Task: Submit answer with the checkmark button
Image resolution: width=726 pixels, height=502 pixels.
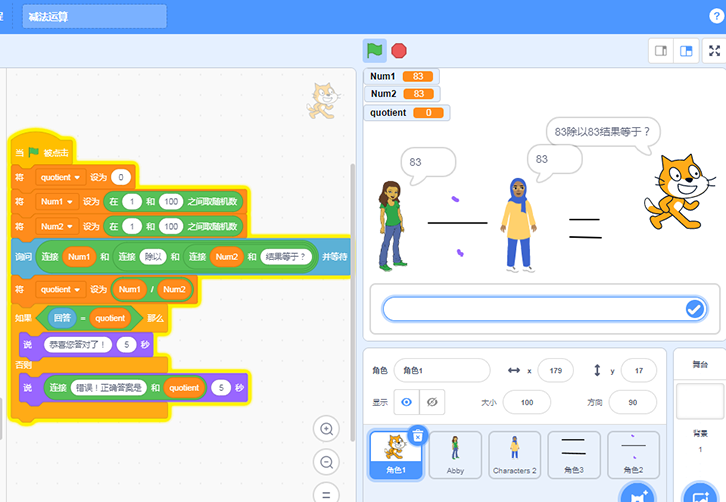Action: tap(695, 310)
